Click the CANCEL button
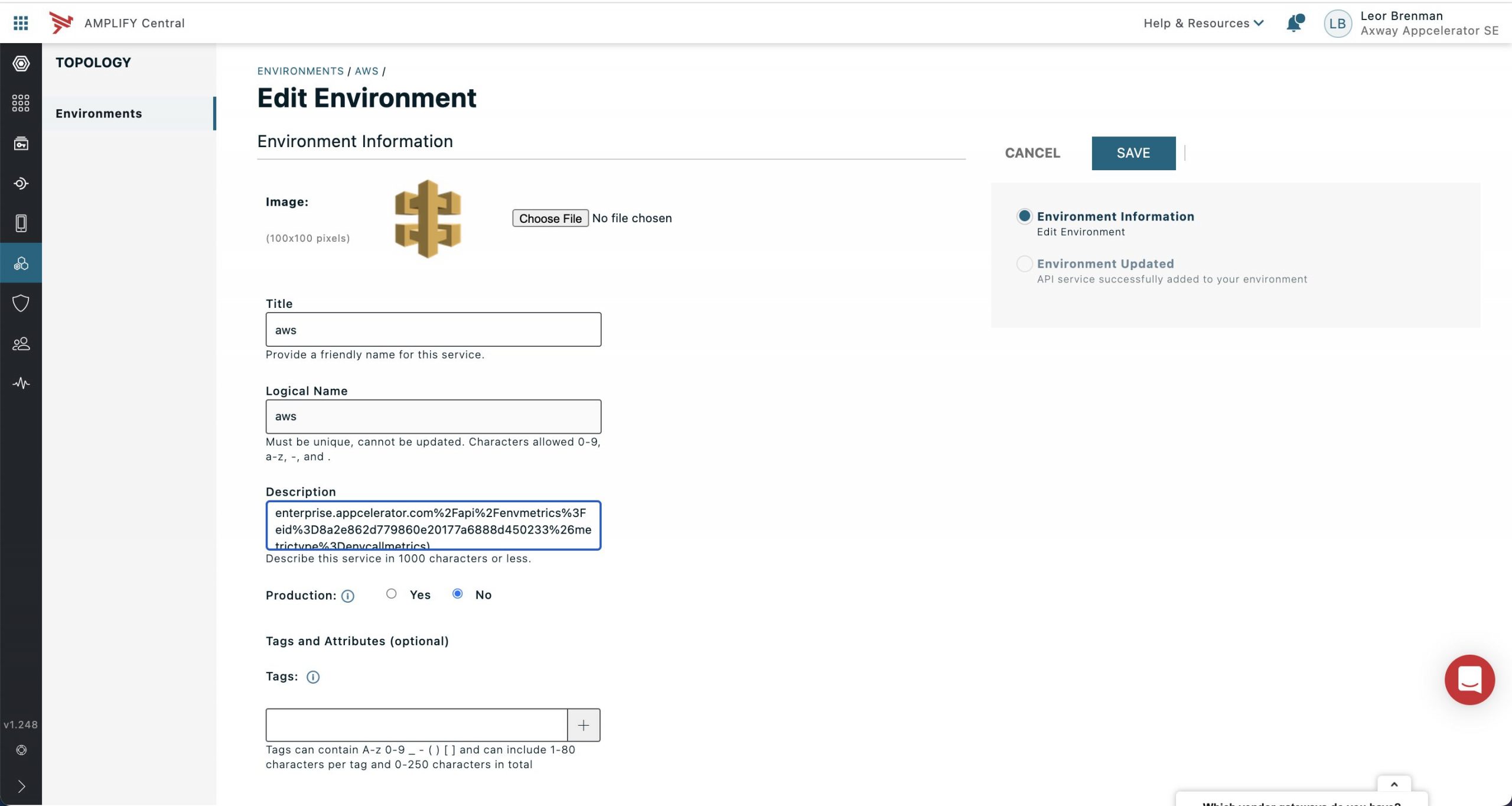 1032,153
